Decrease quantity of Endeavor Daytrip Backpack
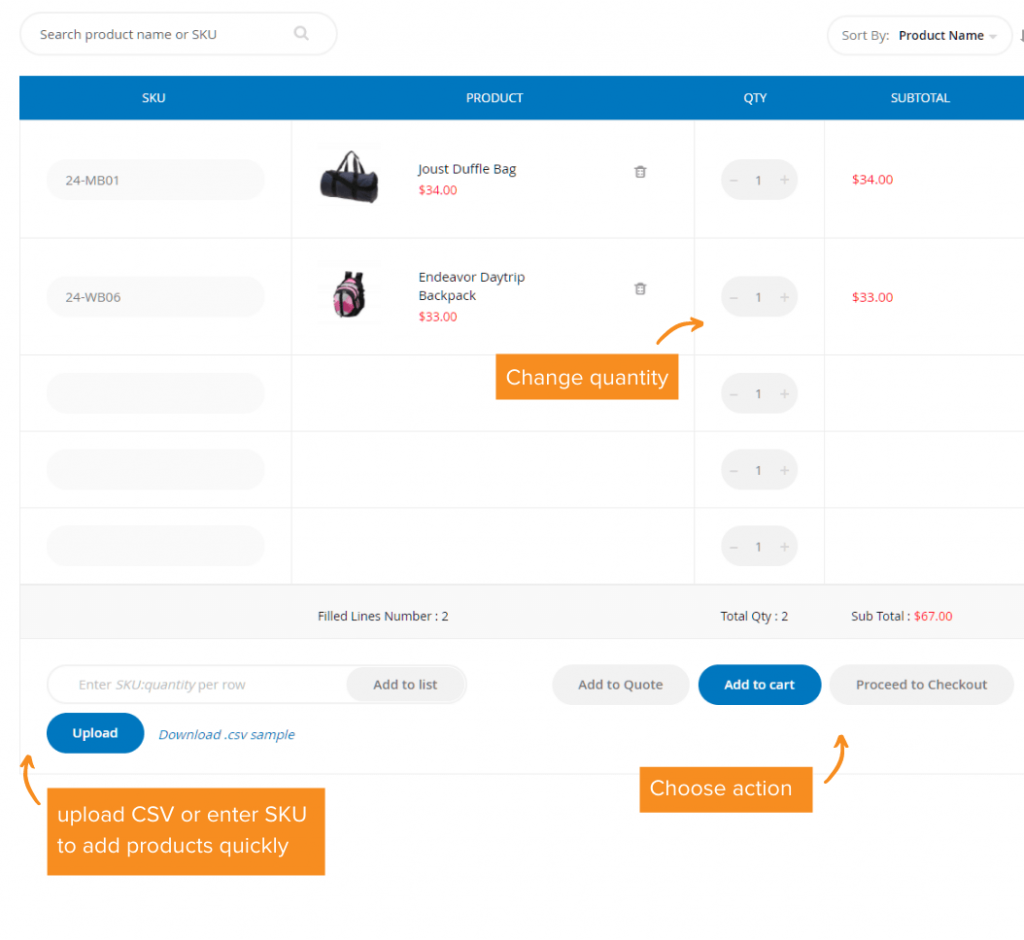 coord(734,297)
